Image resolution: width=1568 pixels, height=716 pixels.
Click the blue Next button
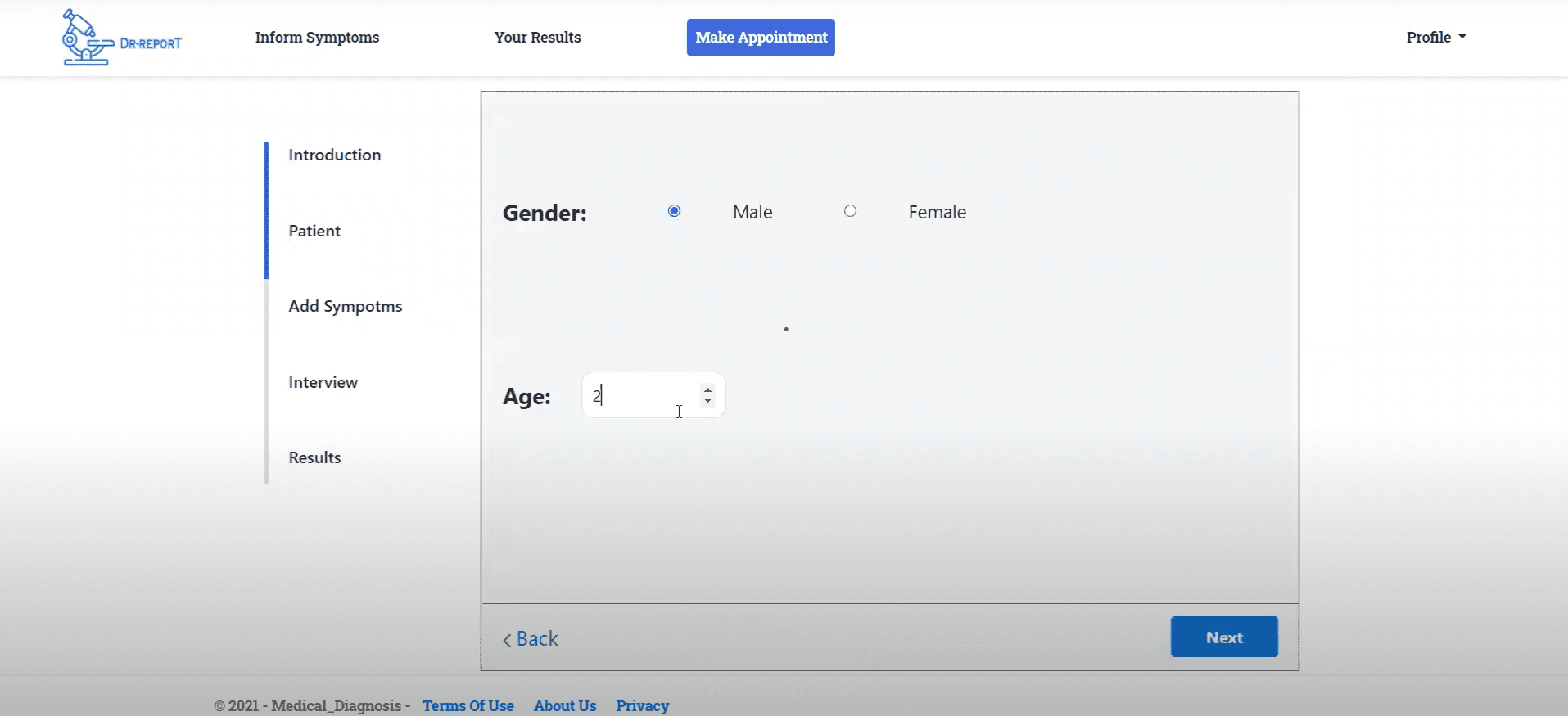(1224, 637)
